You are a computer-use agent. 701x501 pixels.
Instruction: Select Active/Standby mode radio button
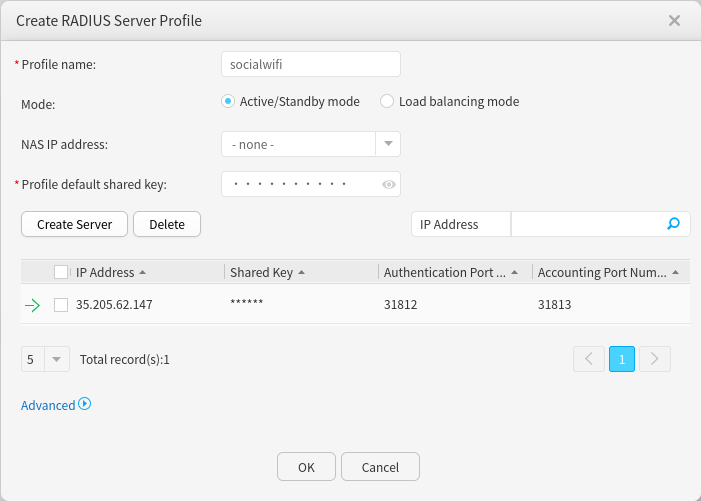point(228,101)
